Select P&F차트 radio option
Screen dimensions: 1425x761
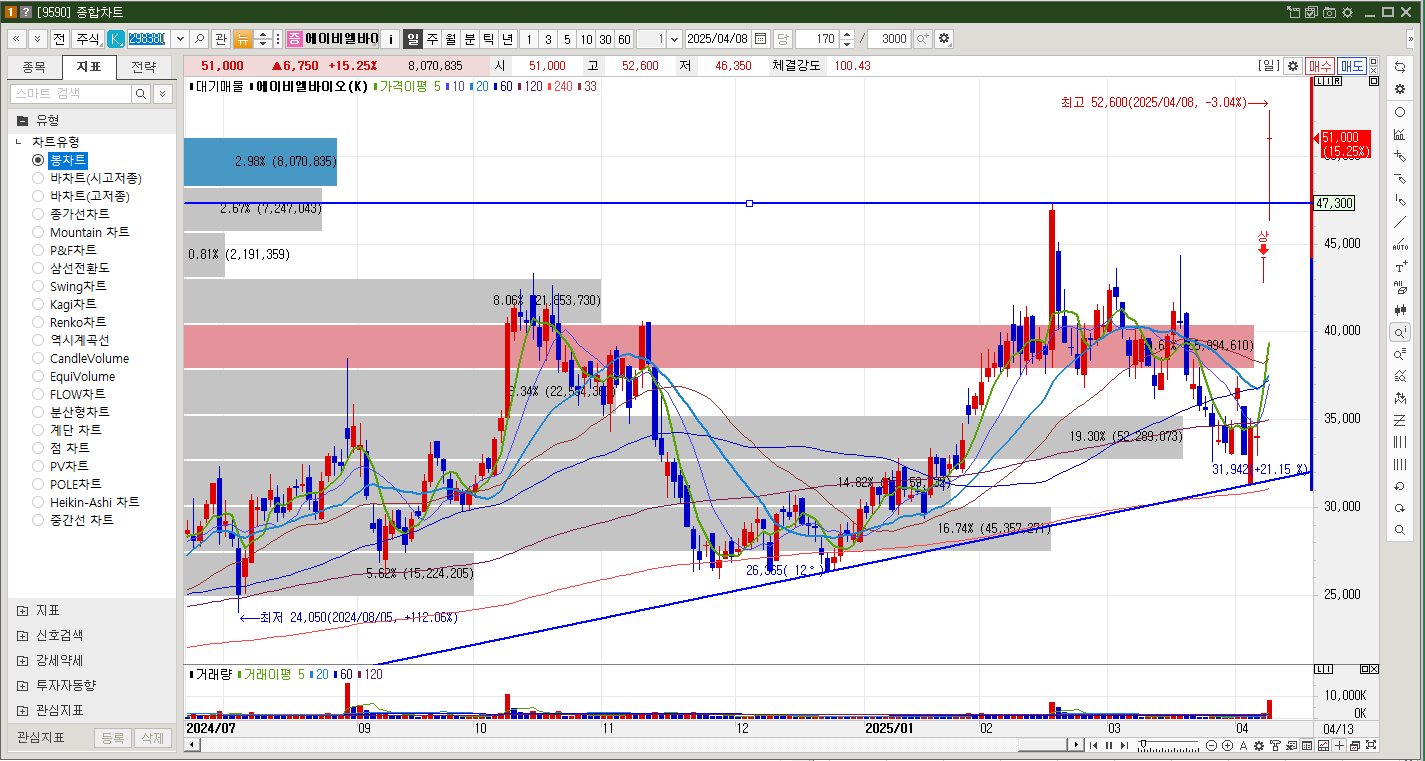(x=38, y=250)
